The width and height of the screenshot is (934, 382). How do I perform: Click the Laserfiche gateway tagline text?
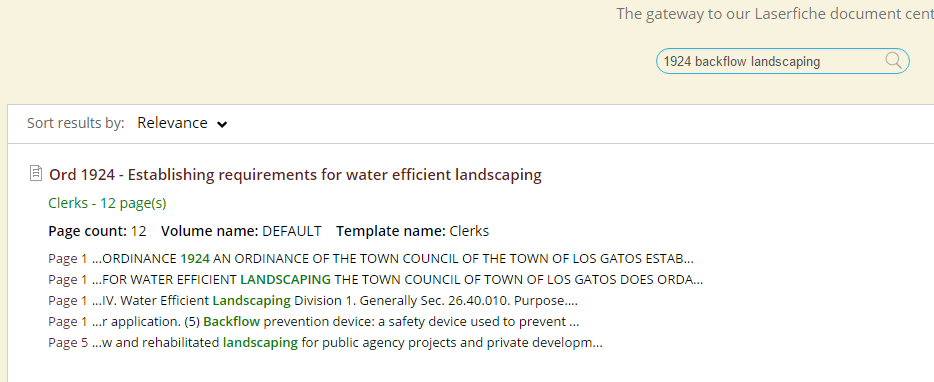(x=775, y=14)
